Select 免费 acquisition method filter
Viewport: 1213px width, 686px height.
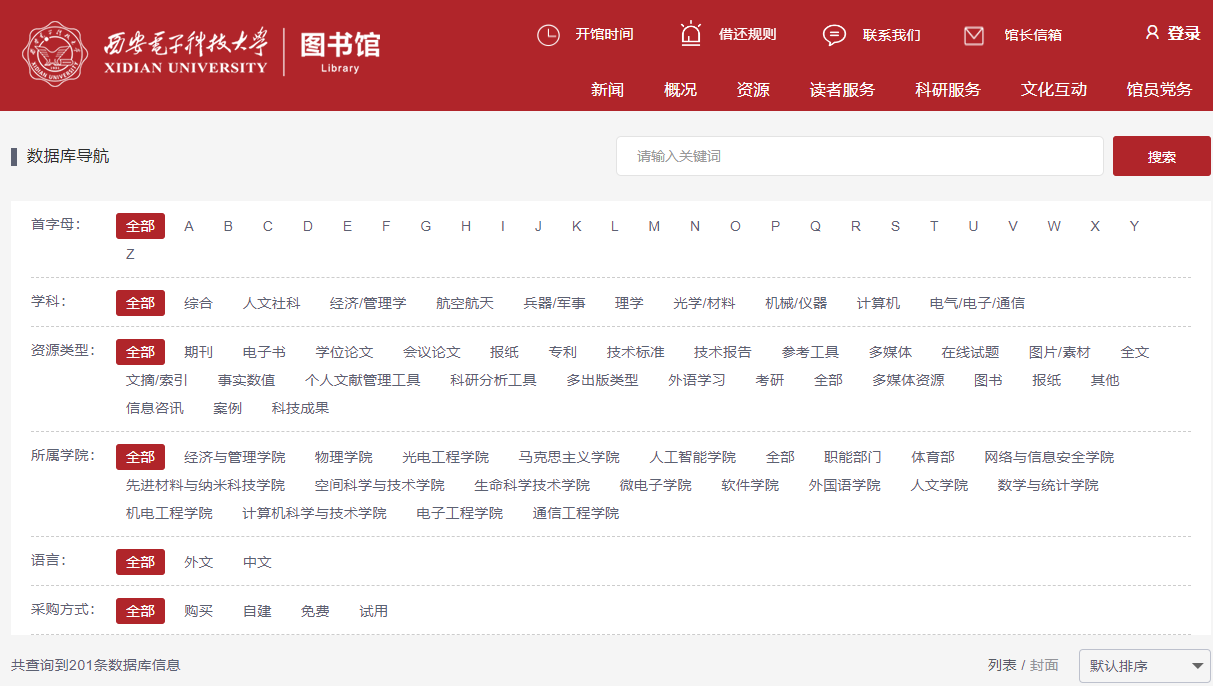pyautogui.click(x=315, y=611)
